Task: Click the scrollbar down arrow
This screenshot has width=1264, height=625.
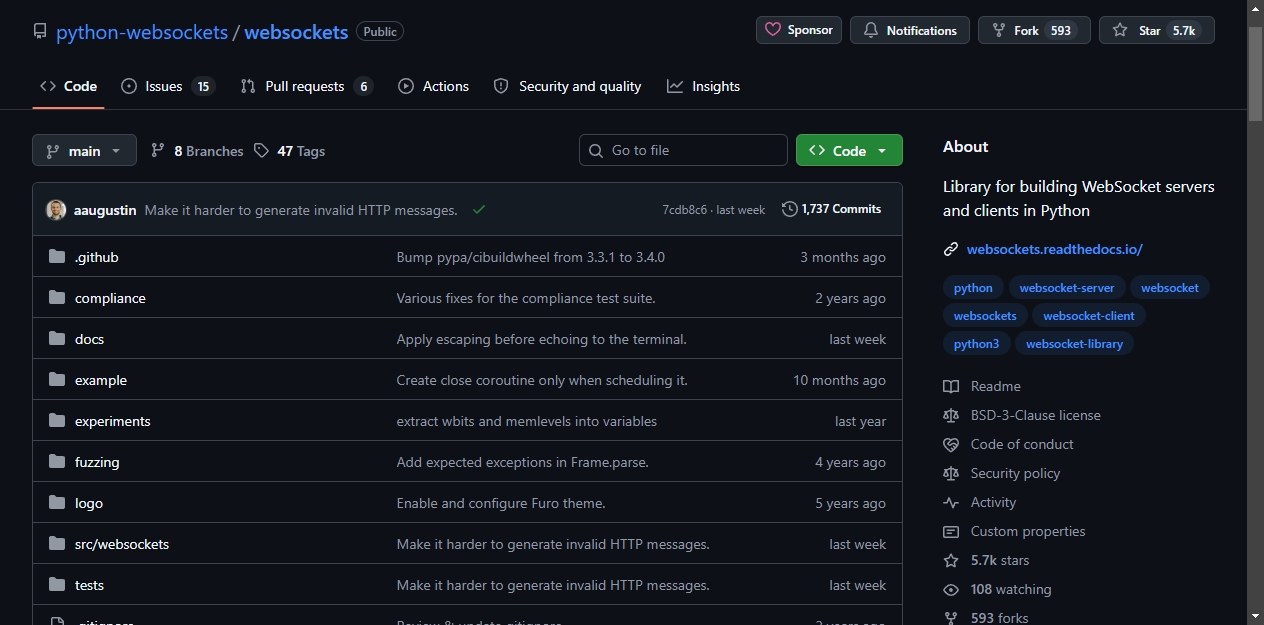Action: coord(1256,616)
